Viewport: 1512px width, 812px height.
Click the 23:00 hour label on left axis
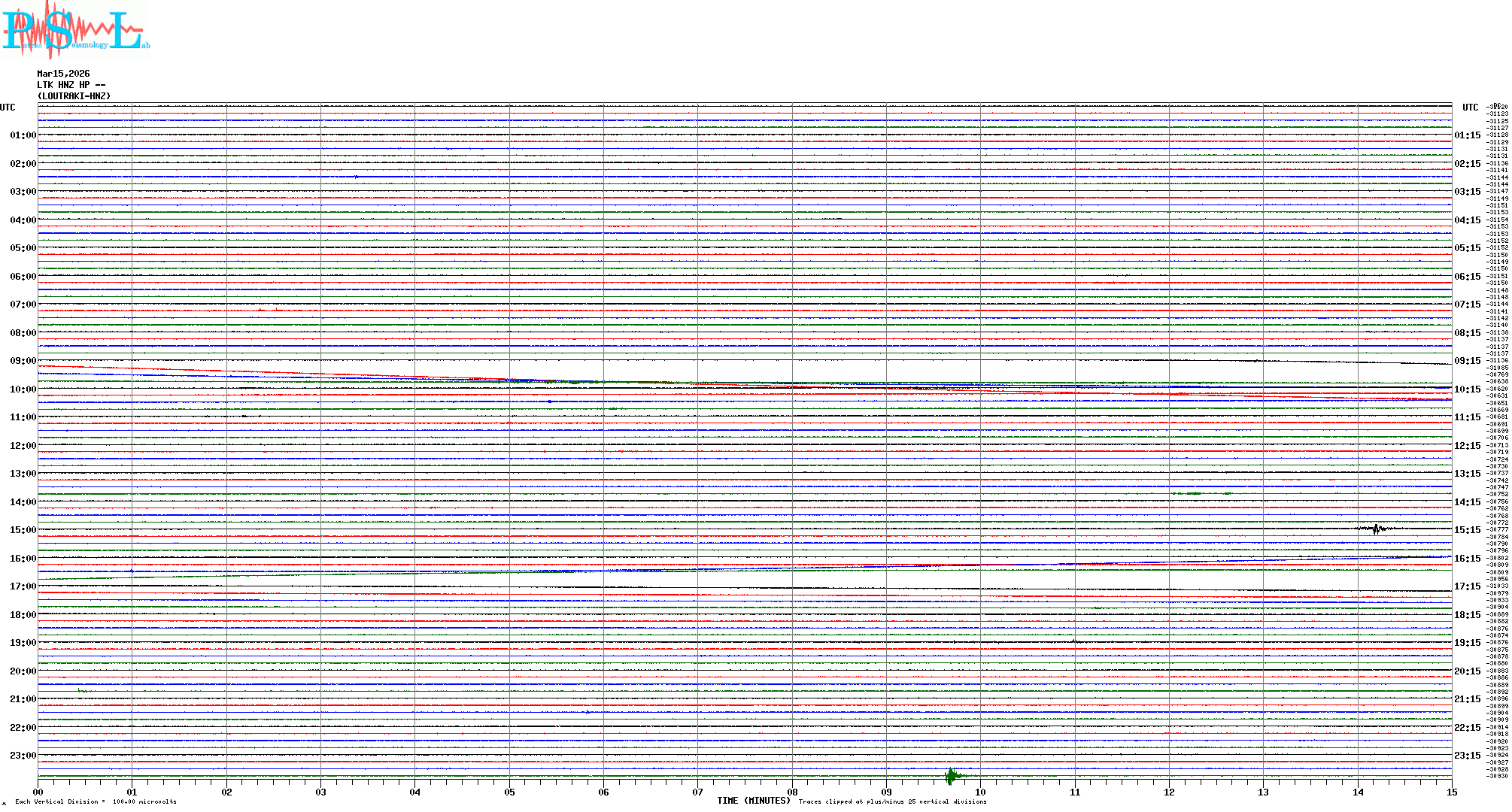(23, 756)
